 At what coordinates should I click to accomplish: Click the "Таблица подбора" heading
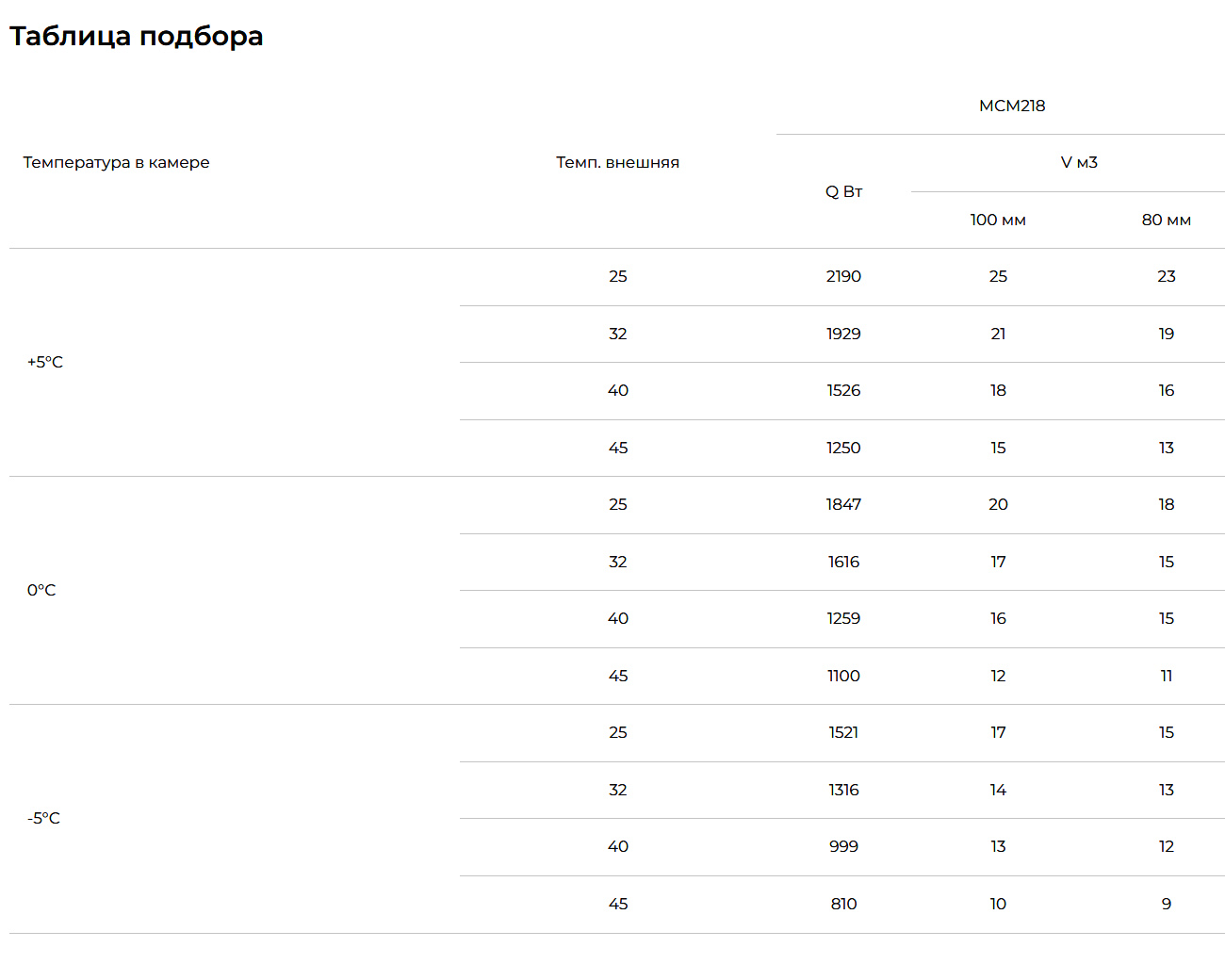click(x=137, y=36)
